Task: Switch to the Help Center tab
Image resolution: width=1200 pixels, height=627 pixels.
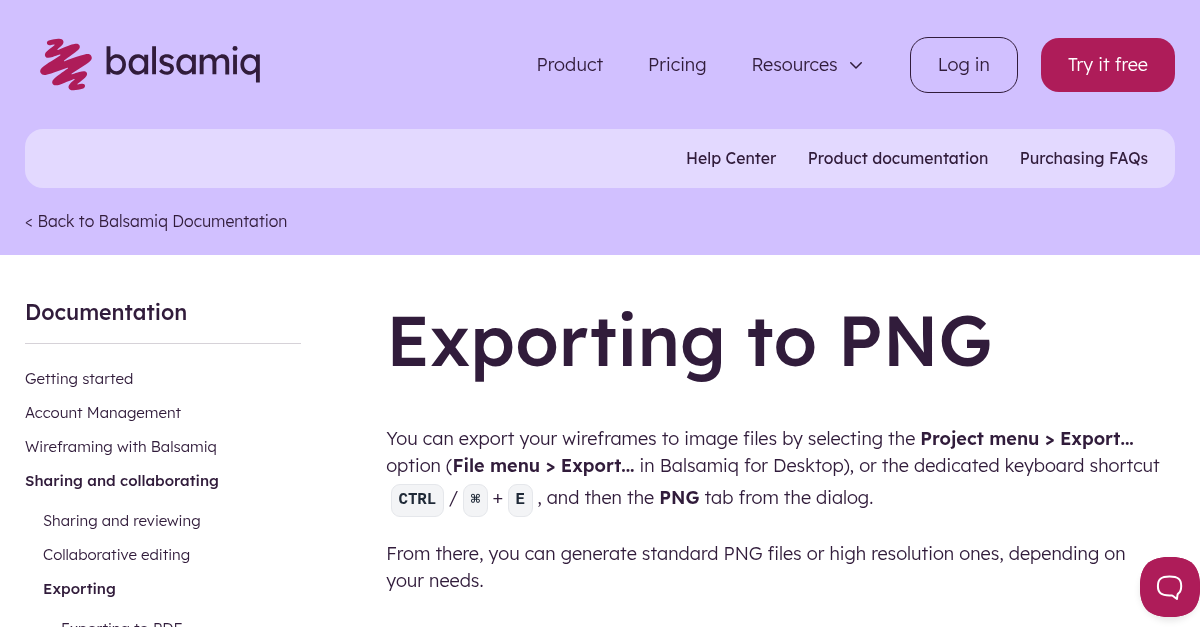Action: pyautogui.click(x=731, y=158)
